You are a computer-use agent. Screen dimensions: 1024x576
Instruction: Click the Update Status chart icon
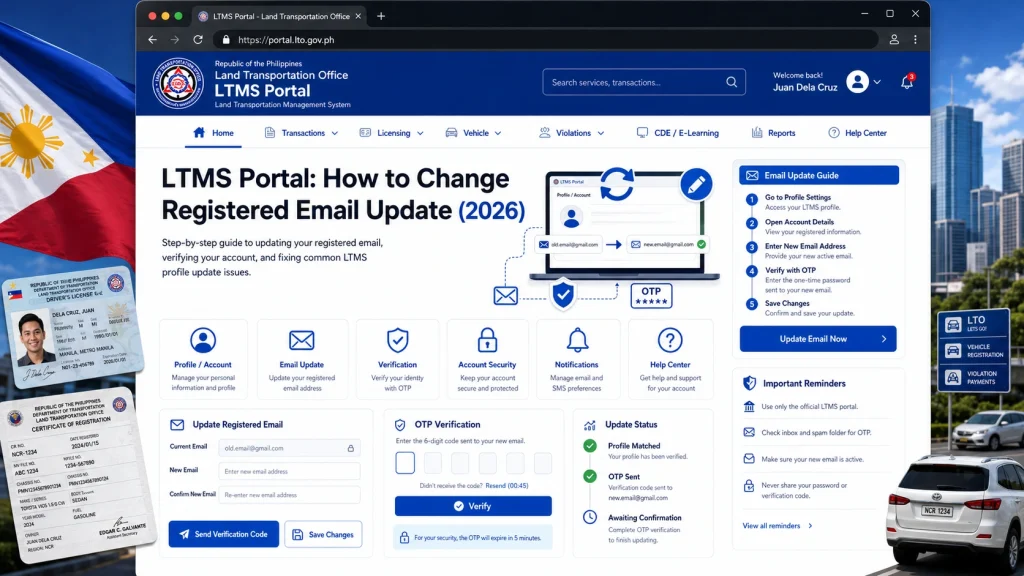(x=590, y=425)
